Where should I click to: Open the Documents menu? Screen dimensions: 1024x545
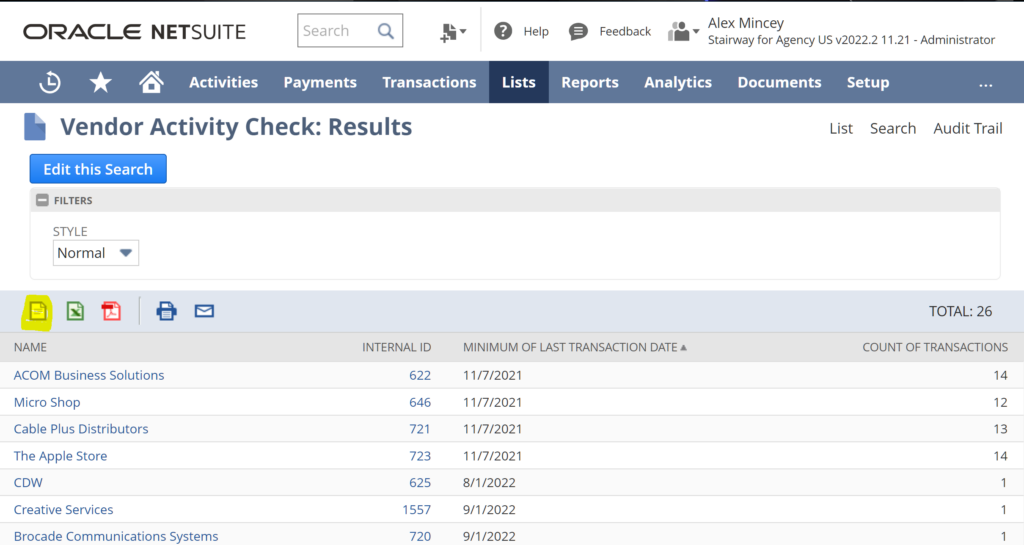779,82
